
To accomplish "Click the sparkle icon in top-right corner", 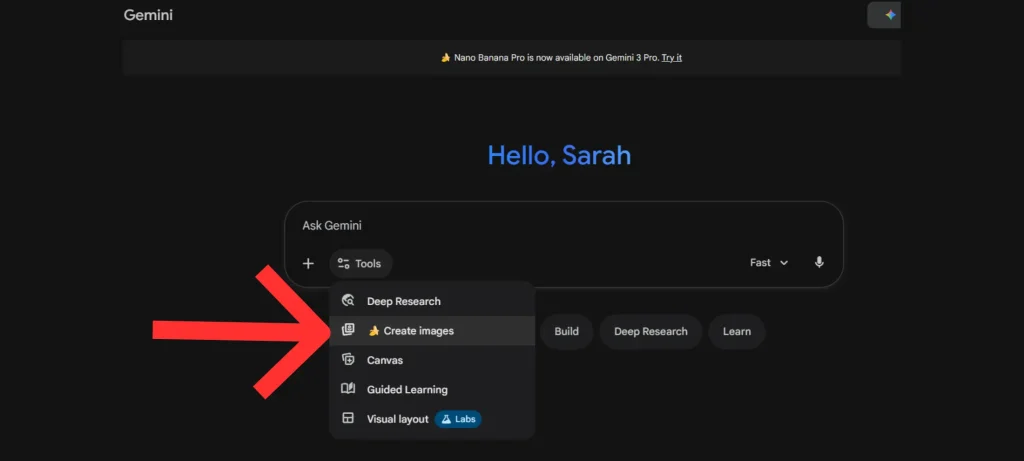I will 889,15.
